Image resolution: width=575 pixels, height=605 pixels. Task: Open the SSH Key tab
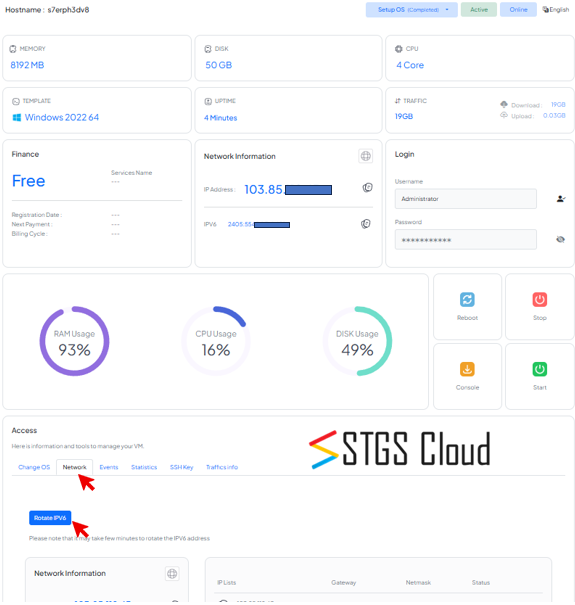pyautogui.click(x=181, y=467)
